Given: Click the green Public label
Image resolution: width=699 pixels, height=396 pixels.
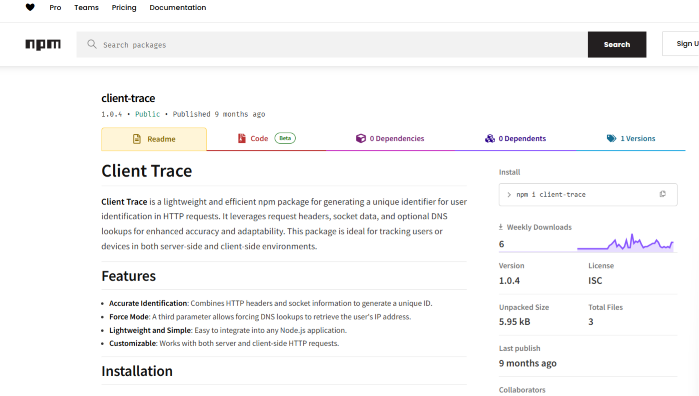Looking at the screenshot, I should coord(148,114).
